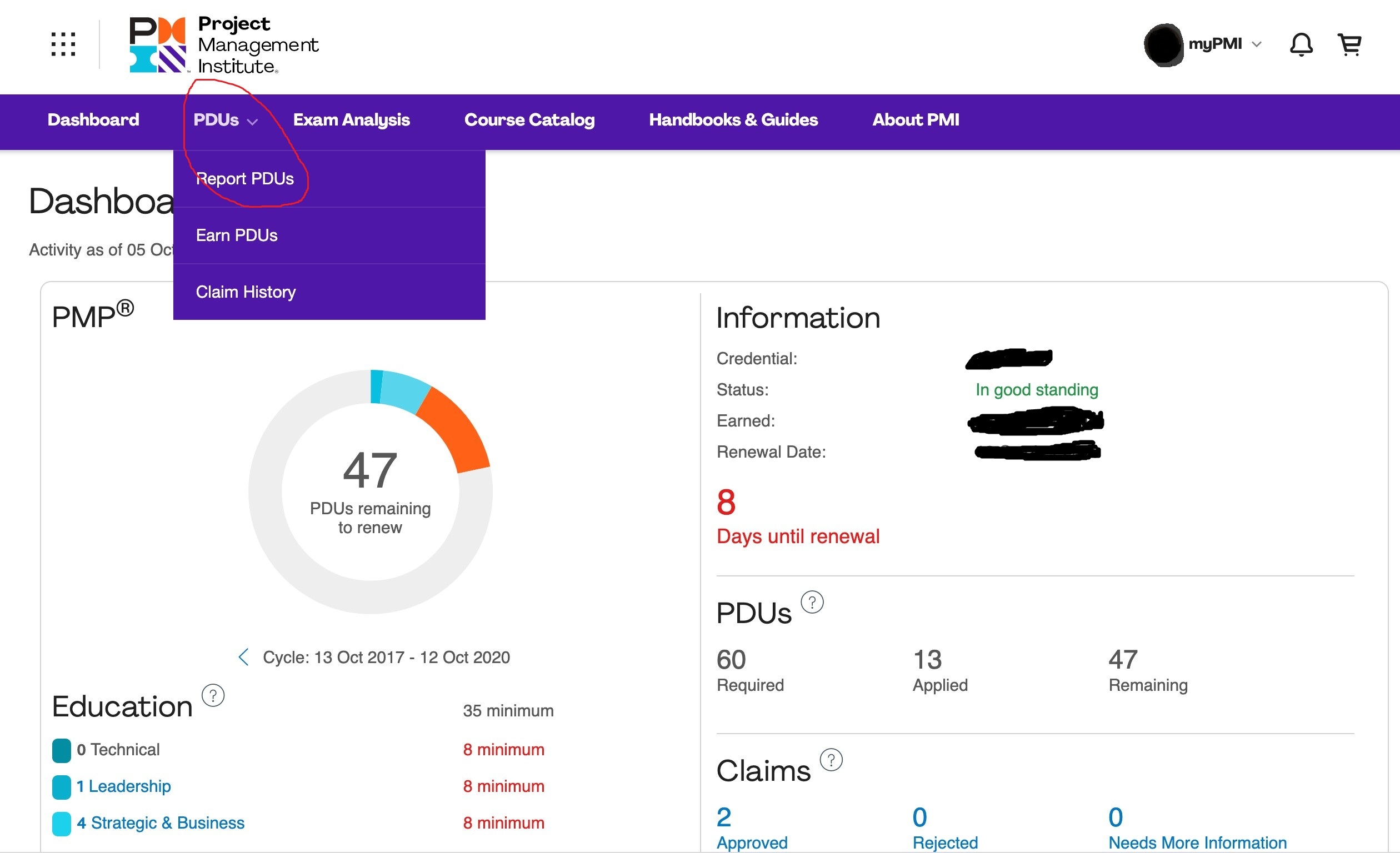This screenshot has width=1400, height=853.
Task: Go to previous cycle arrow
Action: click(244, 657)
